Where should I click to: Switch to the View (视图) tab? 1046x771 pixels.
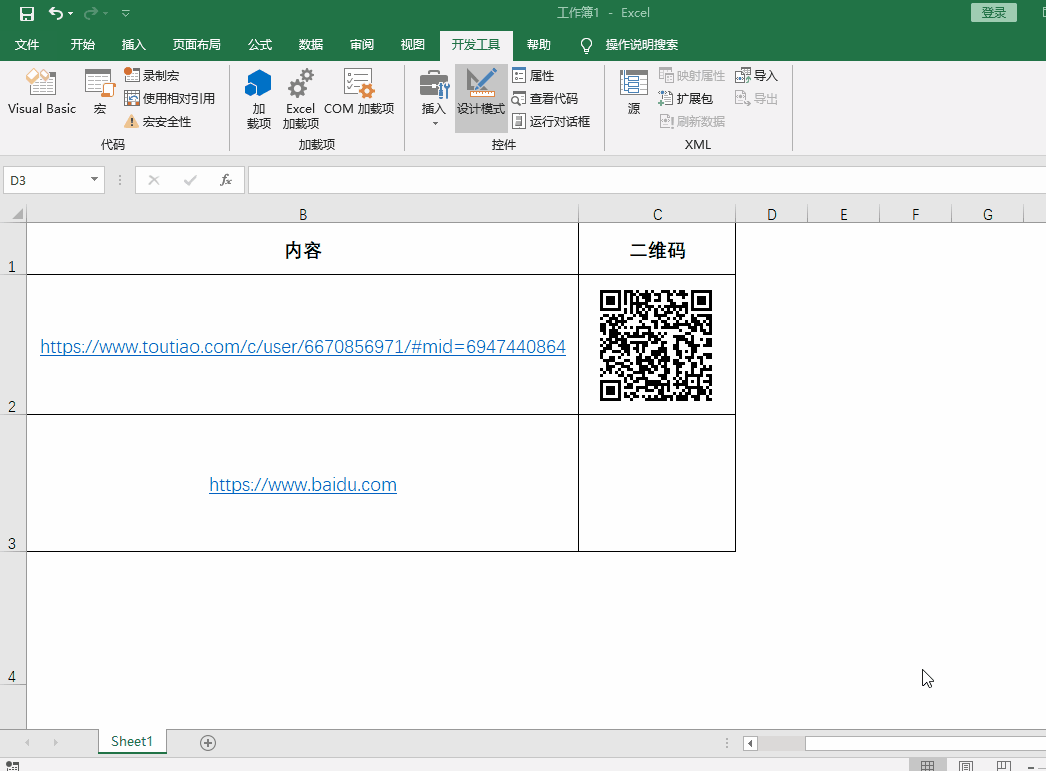(412, 45)
